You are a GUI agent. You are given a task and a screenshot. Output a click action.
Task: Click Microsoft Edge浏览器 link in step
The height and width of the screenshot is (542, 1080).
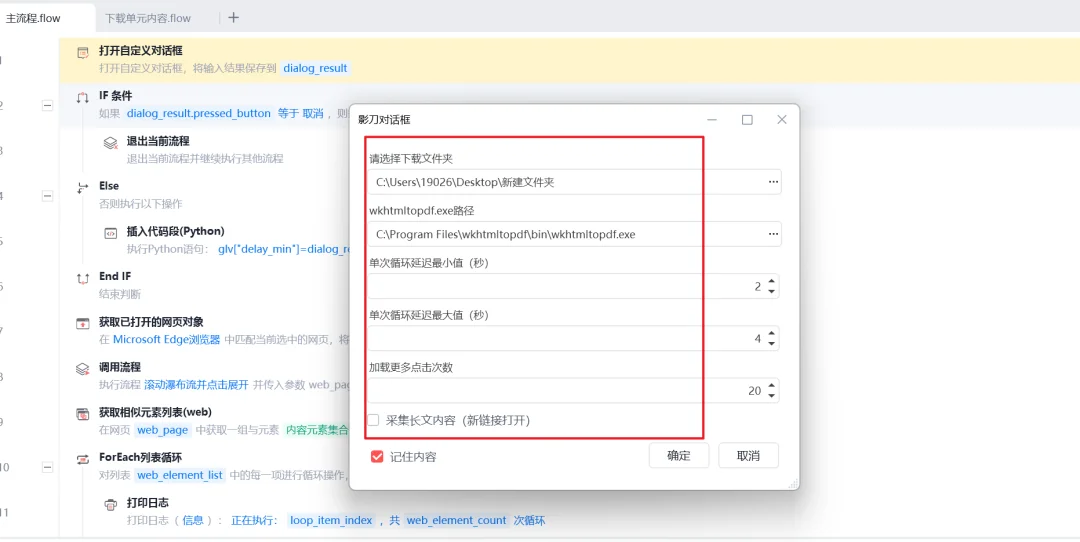(167, 339)
